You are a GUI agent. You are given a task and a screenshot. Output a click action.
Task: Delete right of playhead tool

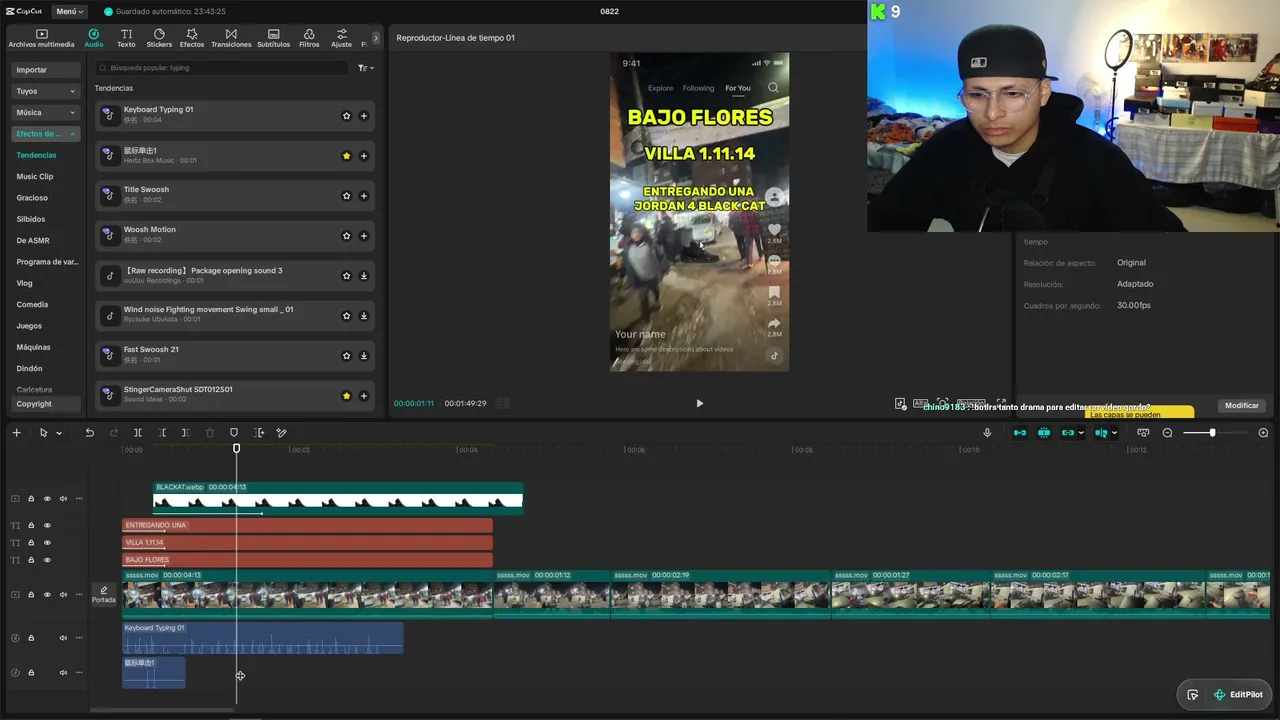click(186, 433)
